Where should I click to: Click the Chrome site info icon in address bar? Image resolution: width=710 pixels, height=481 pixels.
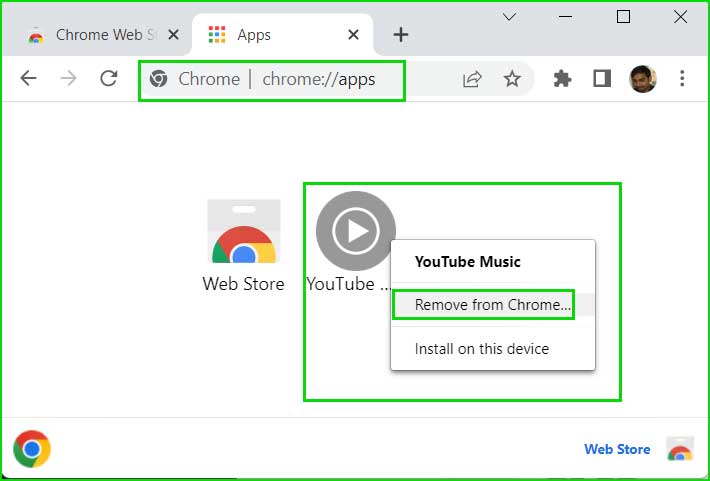(158, 79)
